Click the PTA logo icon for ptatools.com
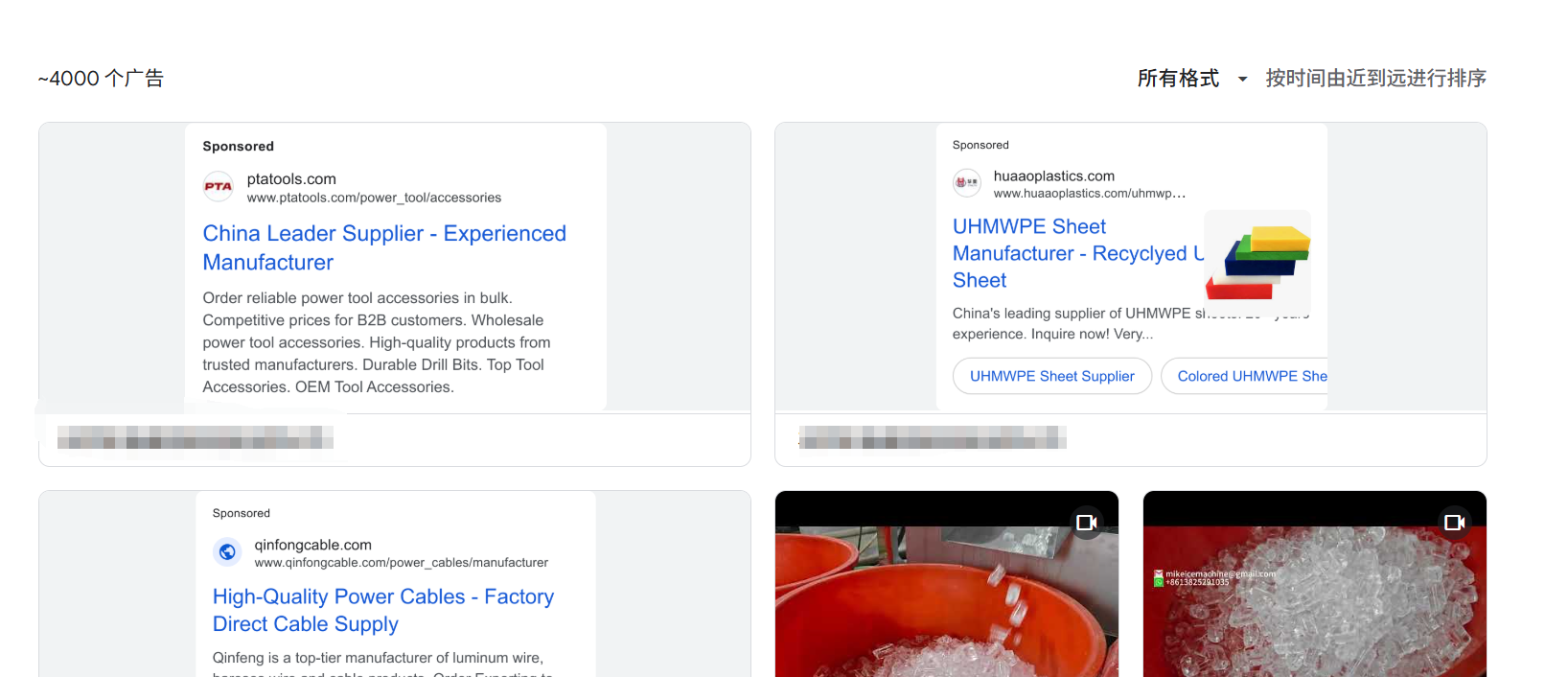This screenshot has height=677, width=1568. tap(219, 186)
